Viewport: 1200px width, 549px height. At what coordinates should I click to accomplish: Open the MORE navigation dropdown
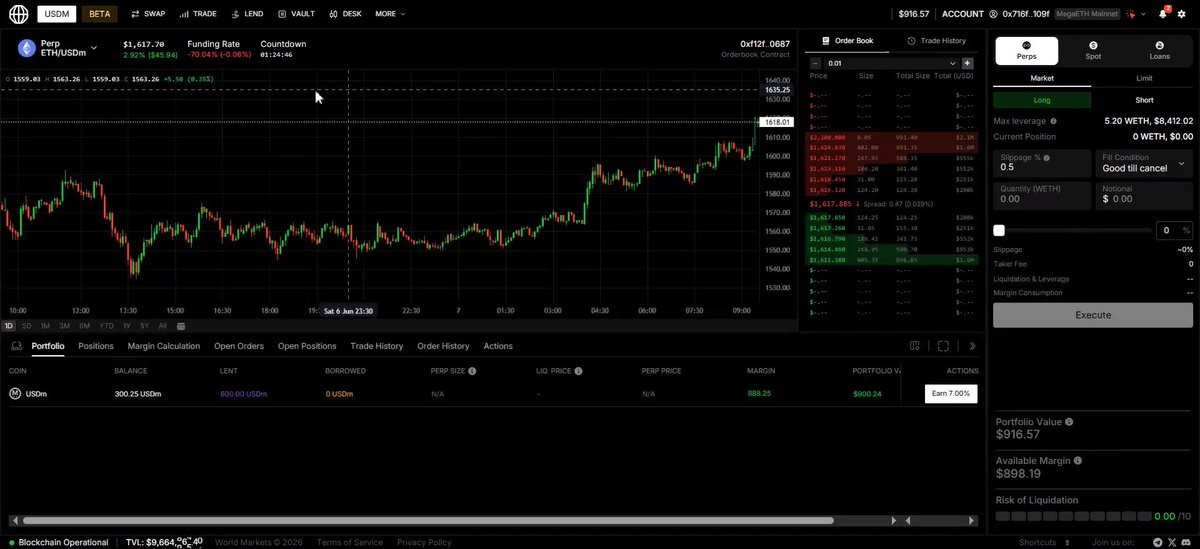tap(390, 14)
